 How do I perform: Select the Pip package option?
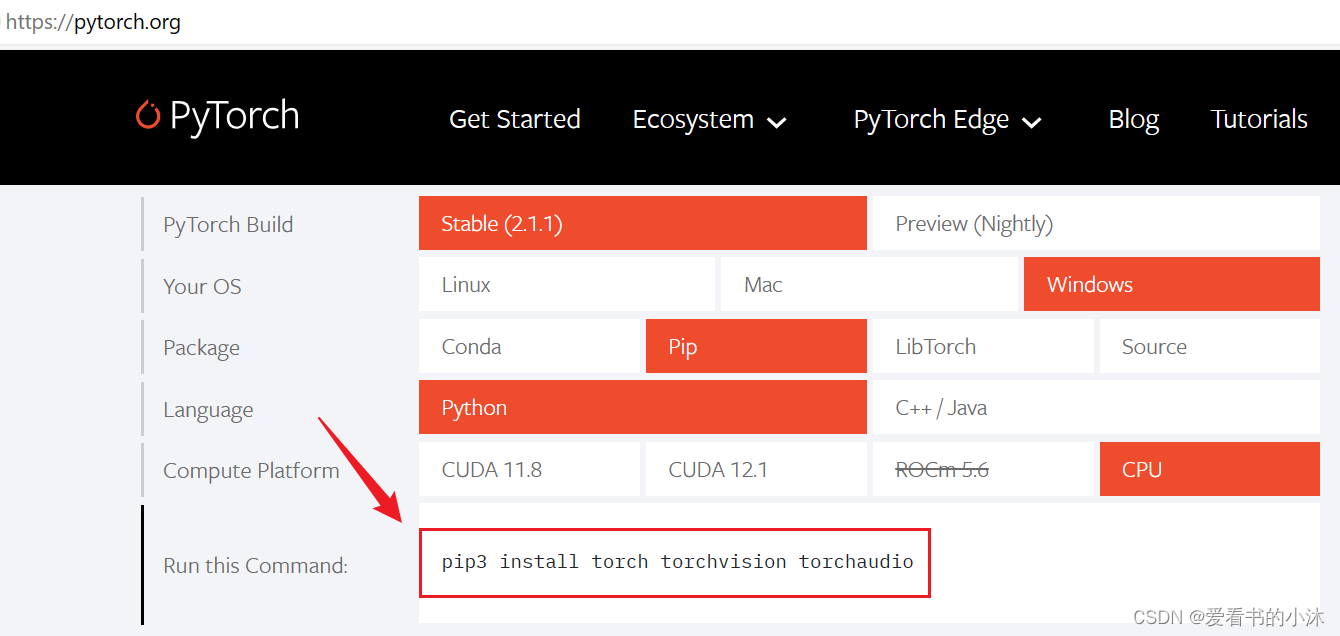pos(756,346)
